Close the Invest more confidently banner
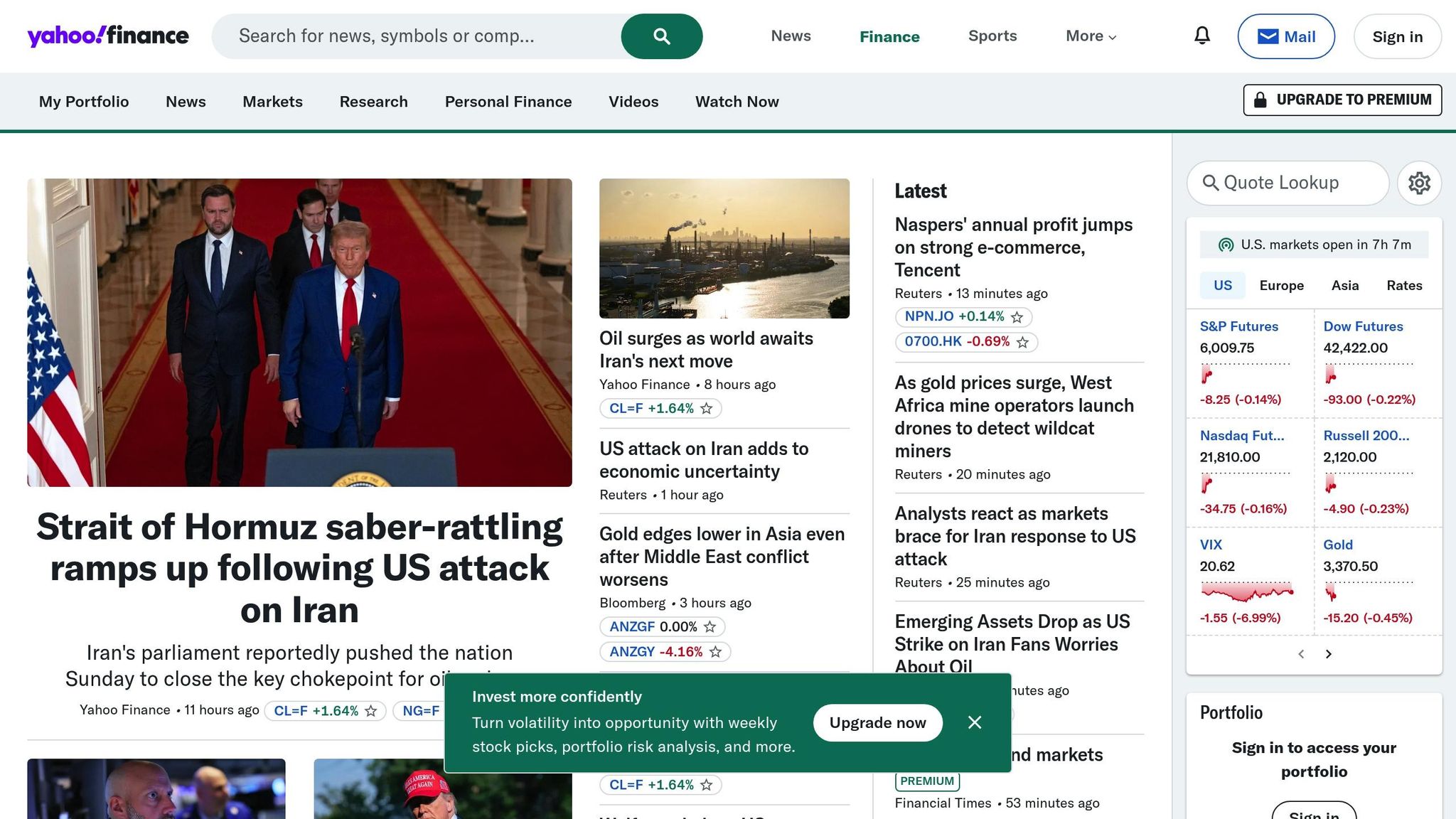1456x819 pixels. 975,722
